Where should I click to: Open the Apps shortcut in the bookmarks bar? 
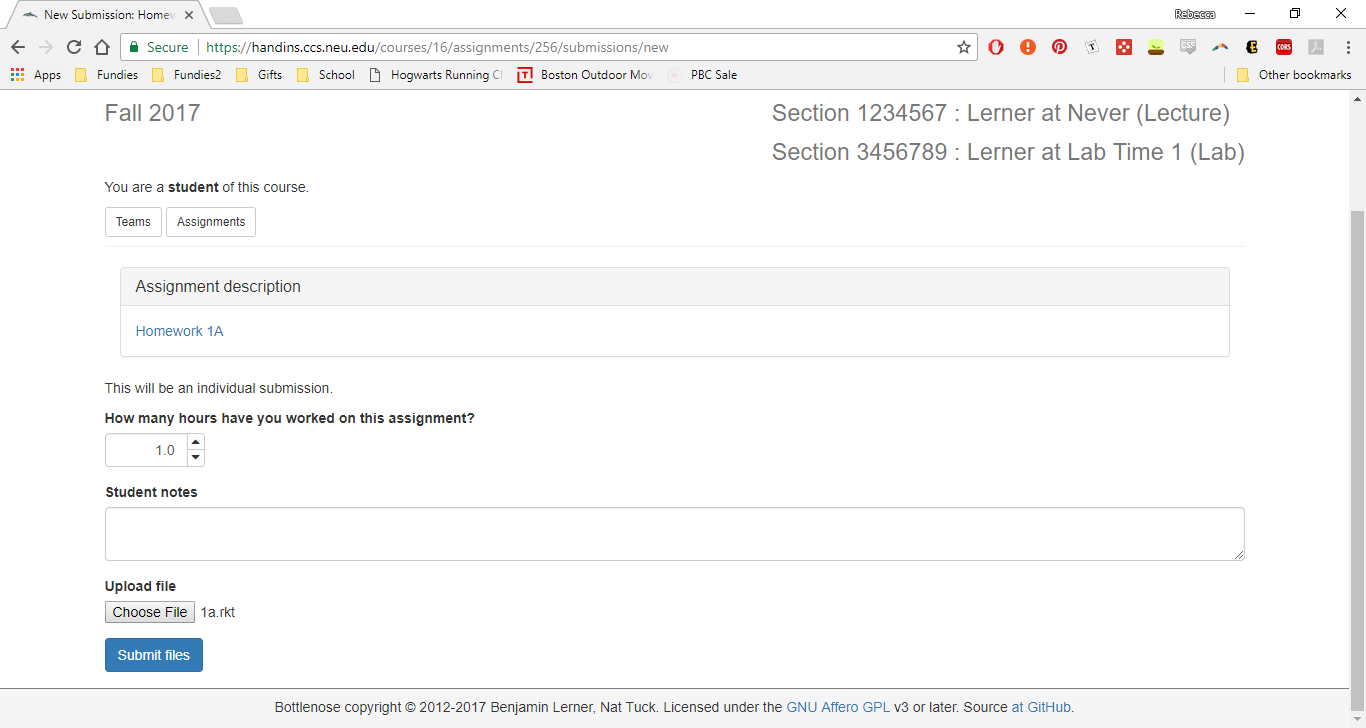pyautogui.click(x=36, y=75)
